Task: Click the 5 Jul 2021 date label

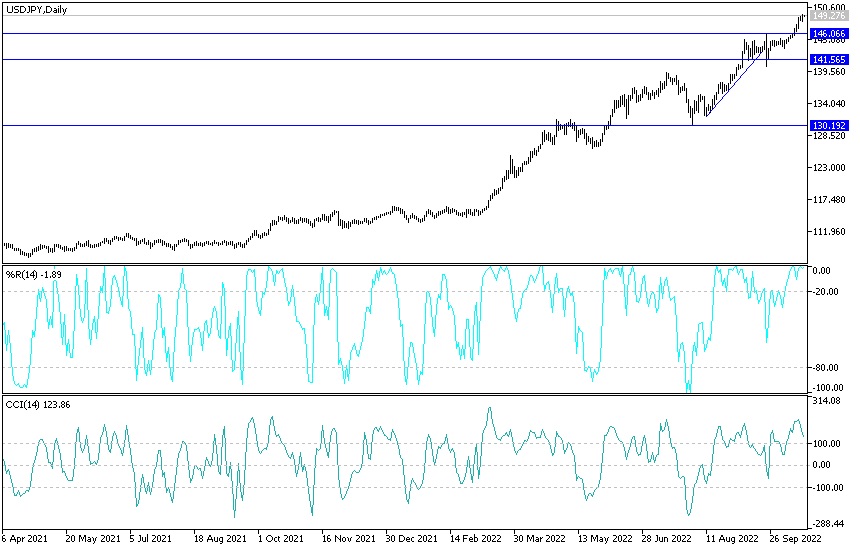Action: tap(150, 538)
